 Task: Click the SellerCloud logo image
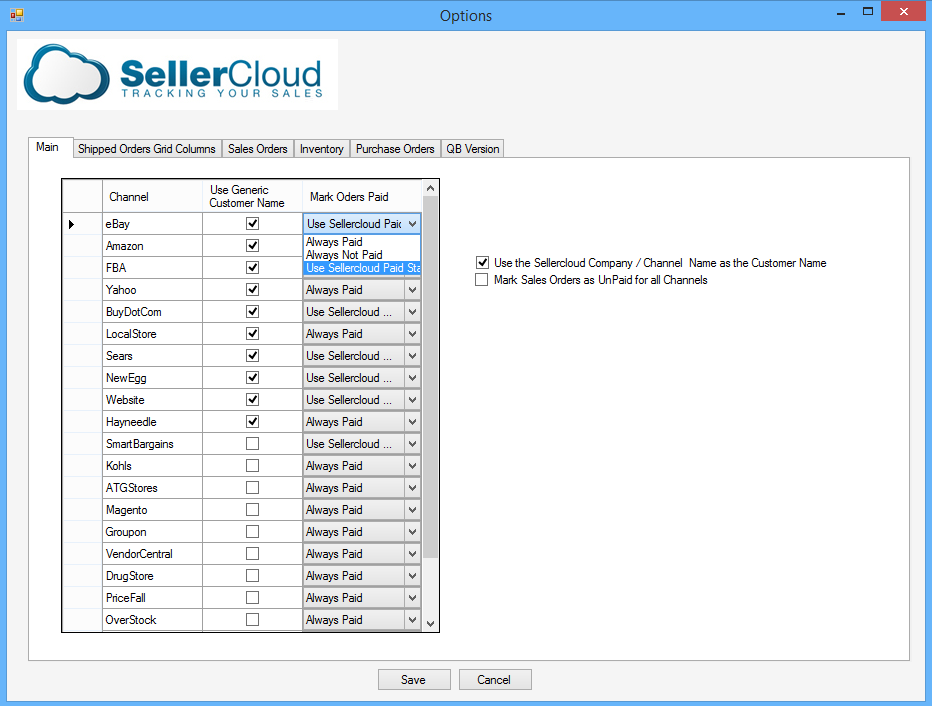point(177,73)
